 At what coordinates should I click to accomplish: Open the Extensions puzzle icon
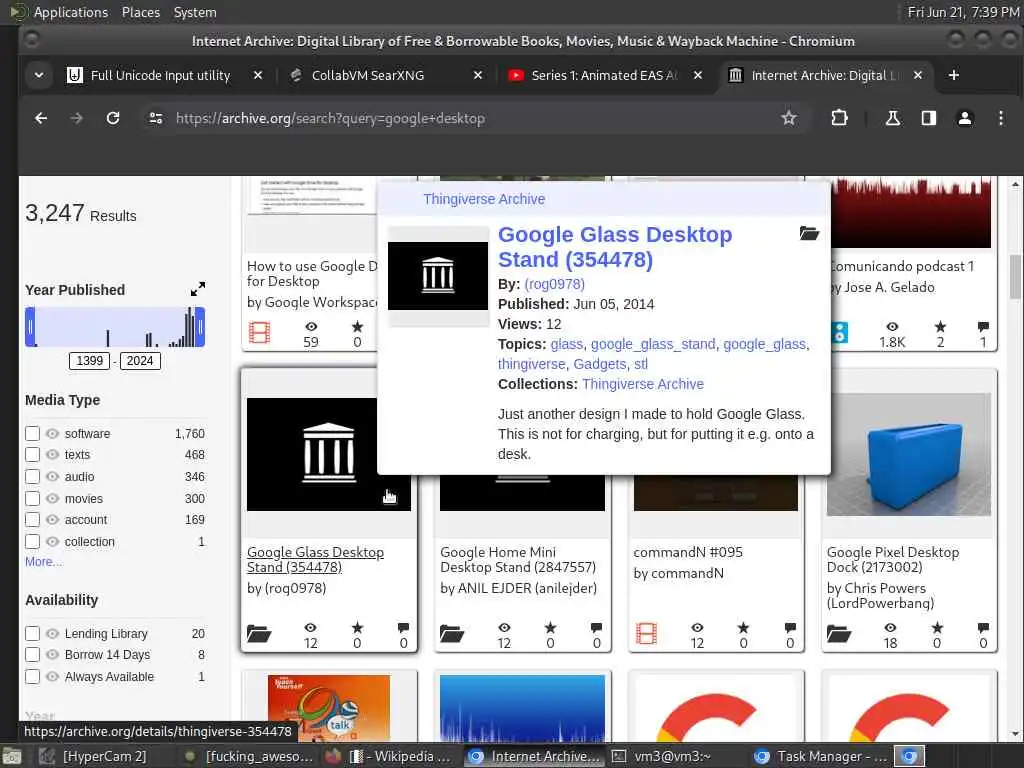coord(839,118)
